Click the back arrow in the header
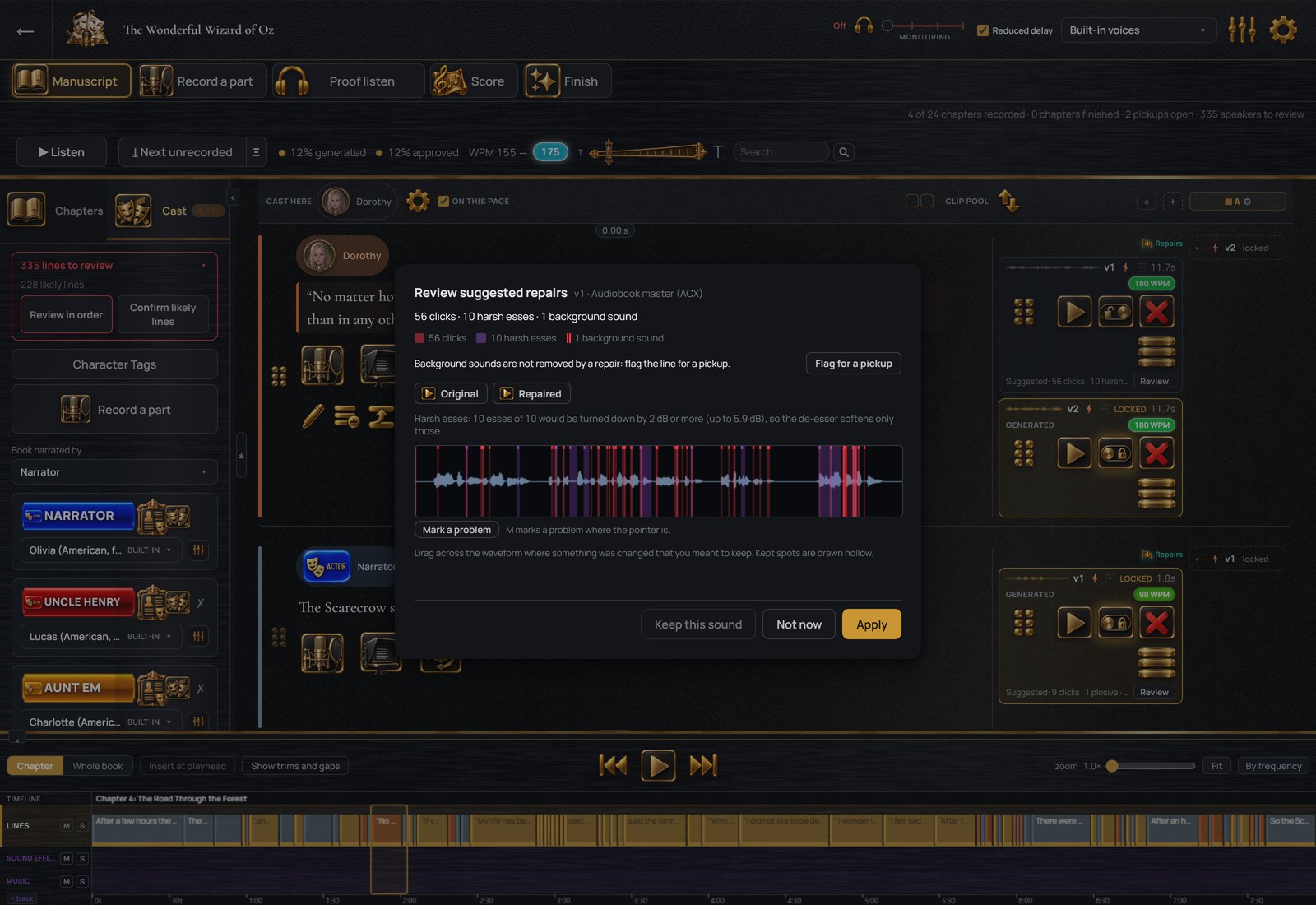The width and height of the screenshot is (1316, 905). 25,31
